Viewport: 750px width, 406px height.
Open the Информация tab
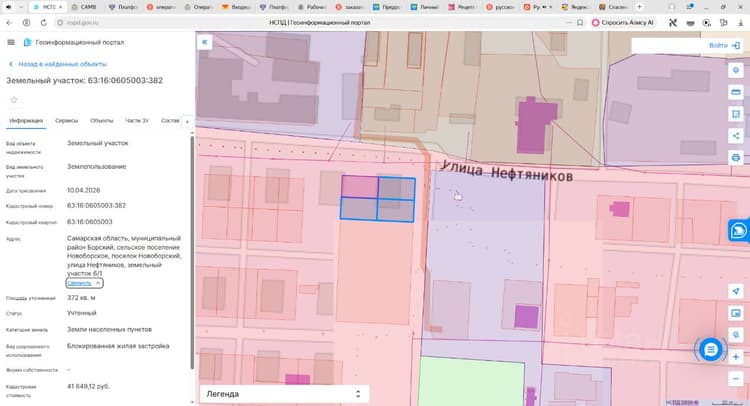[26, 121]
